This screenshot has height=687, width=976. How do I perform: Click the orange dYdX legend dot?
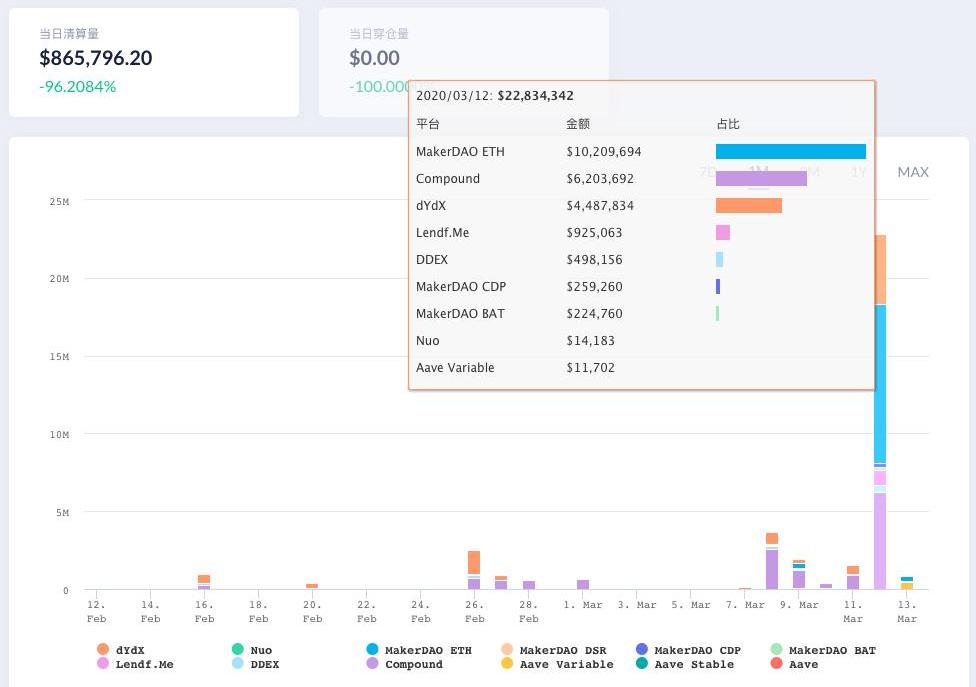[x=103, y=650]
